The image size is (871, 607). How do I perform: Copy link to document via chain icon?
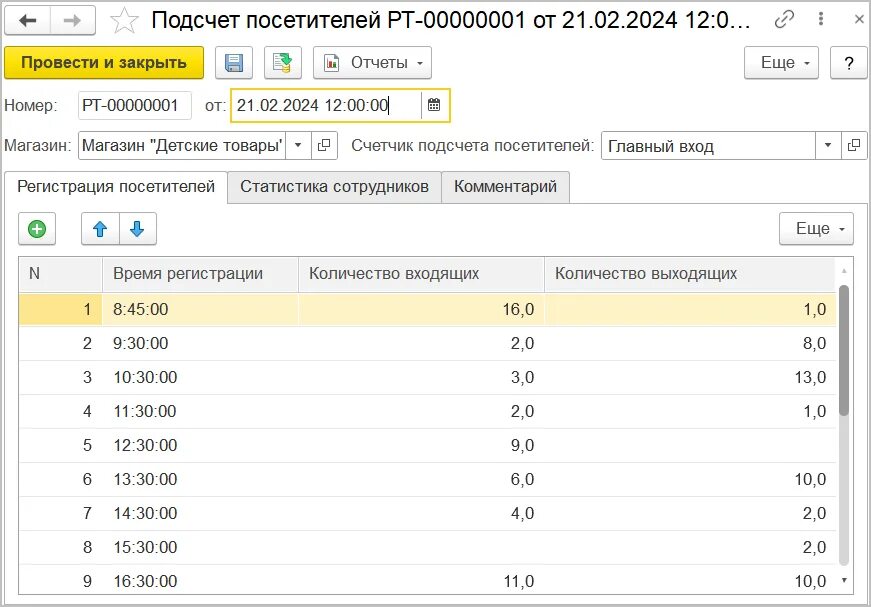pos(784,19)
